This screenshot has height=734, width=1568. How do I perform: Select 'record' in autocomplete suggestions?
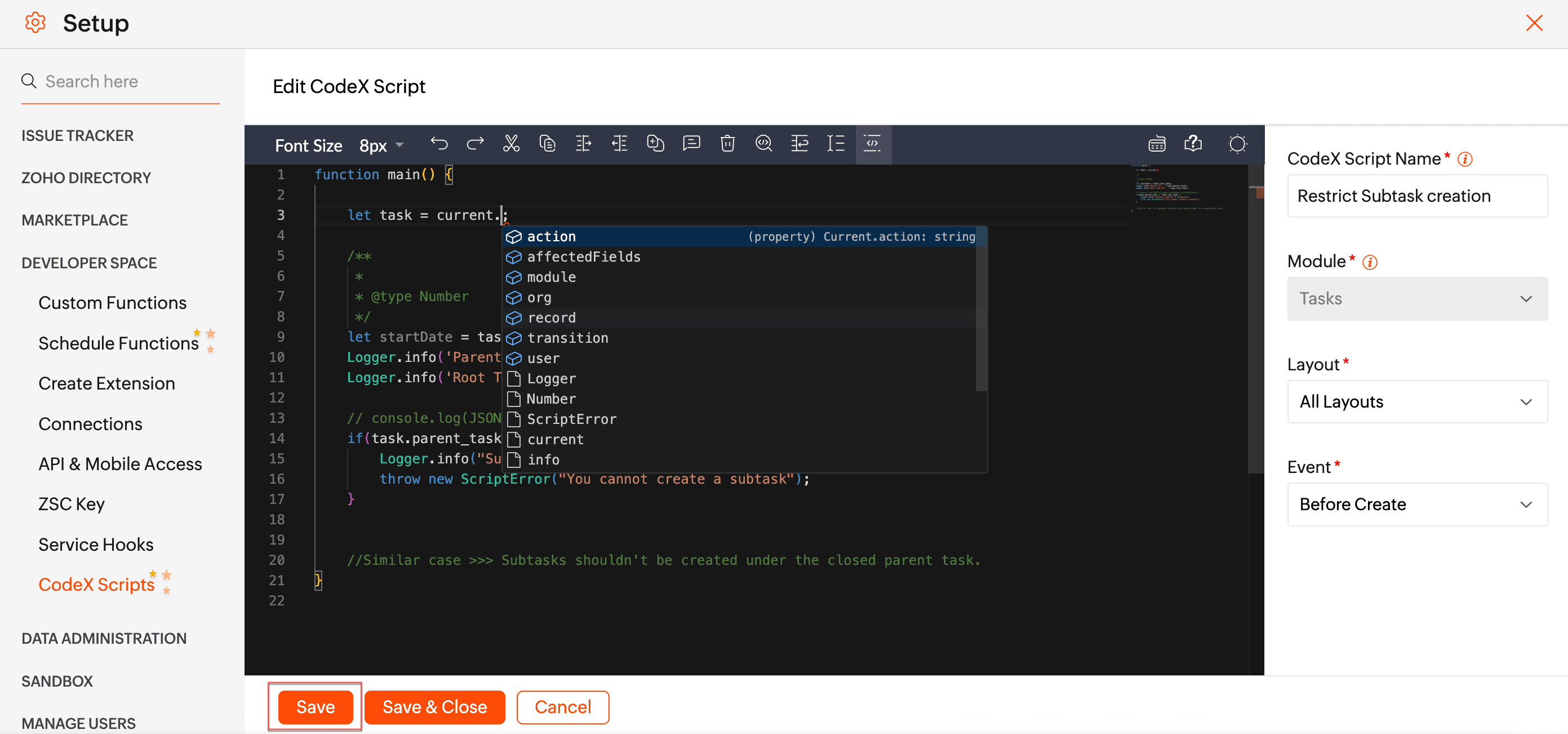tap(552, 317)
